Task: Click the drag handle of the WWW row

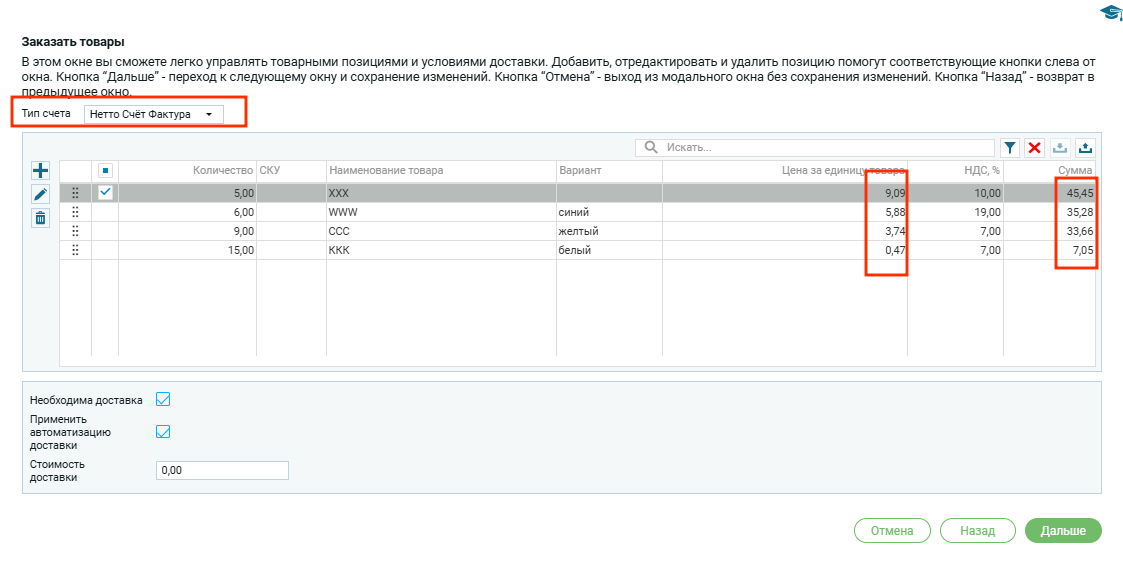Action: coord(75,212)
